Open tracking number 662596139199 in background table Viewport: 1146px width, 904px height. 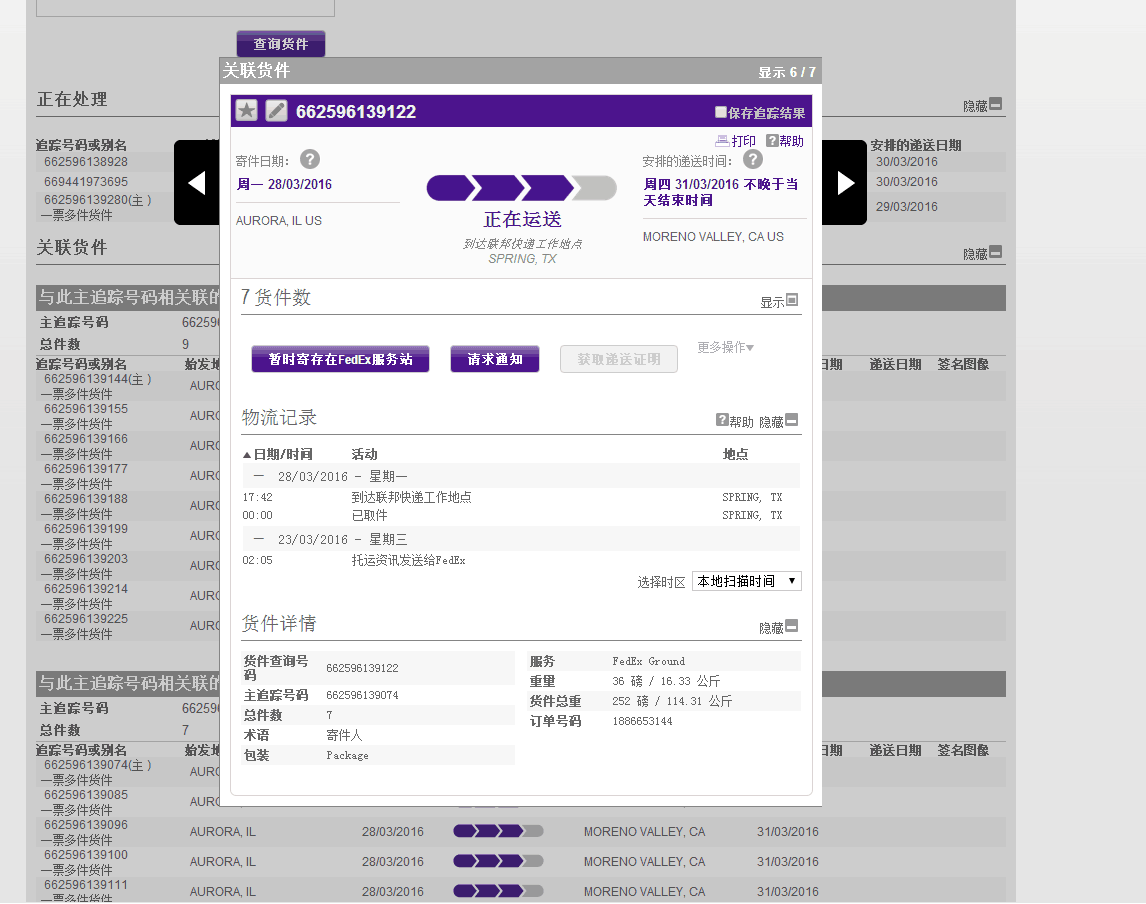pos(86,528)
